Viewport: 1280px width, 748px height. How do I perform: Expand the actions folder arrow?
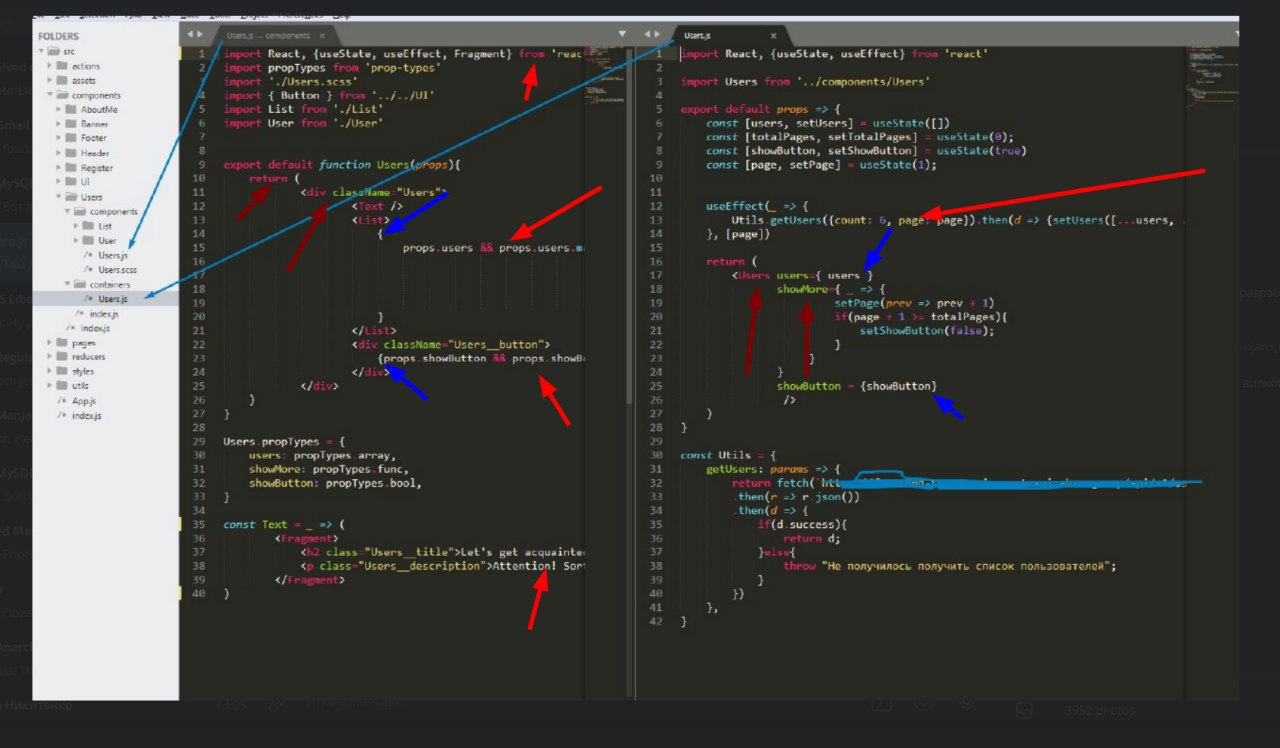(50, 66)
